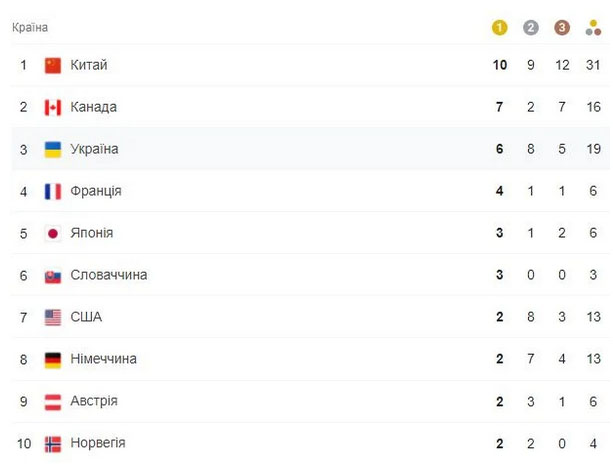Click the China flag icon
Screen dimensions: 613x468
pos(53,65)
